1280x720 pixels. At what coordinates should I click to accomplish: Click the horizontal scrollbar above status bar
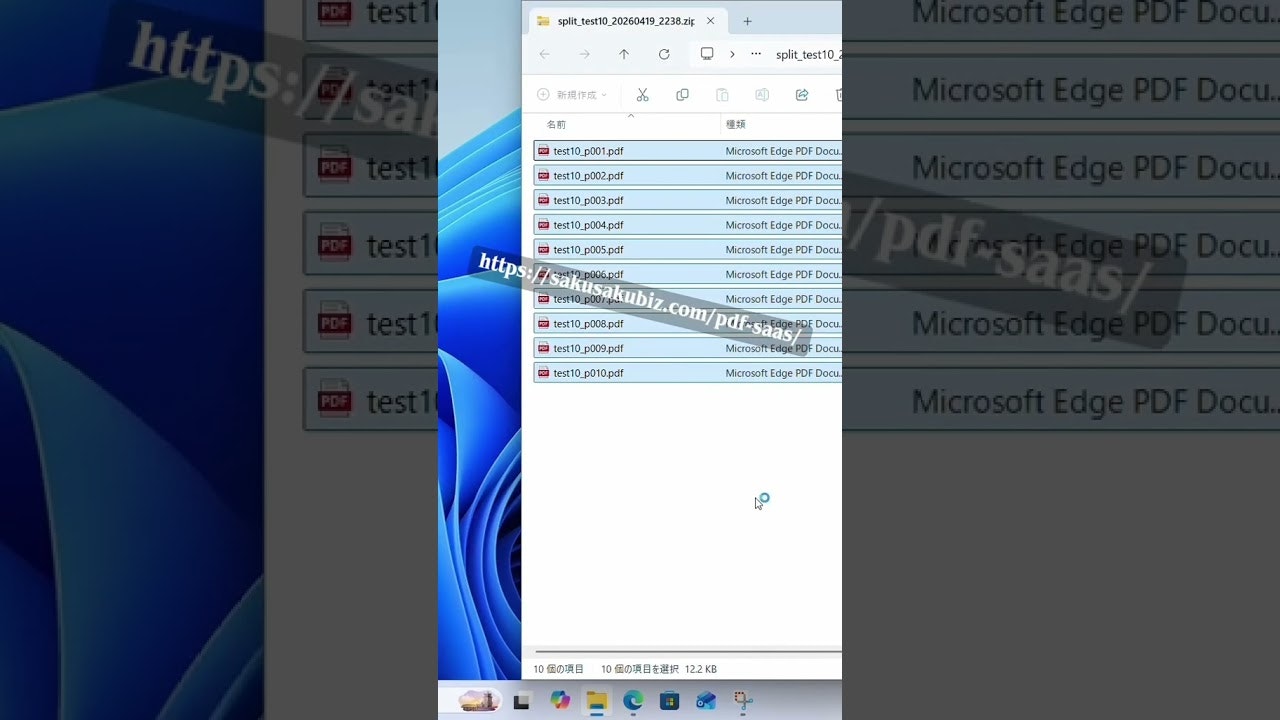click(x=689, y=651)
